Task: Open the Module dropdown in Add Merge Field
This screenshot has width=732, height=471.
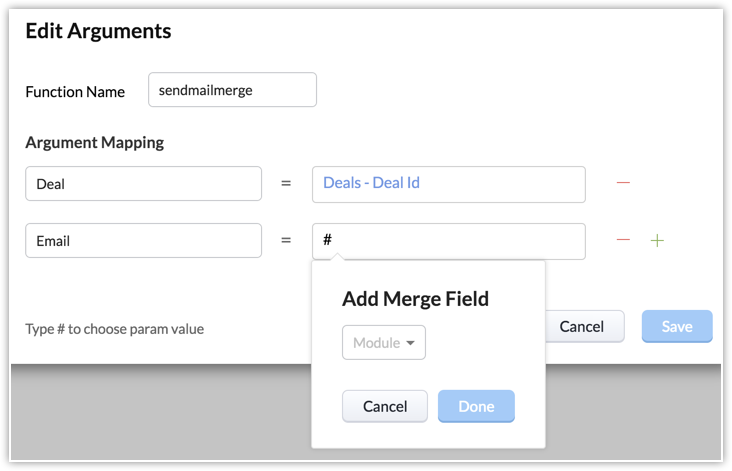Action: click(x=384, y=343)
